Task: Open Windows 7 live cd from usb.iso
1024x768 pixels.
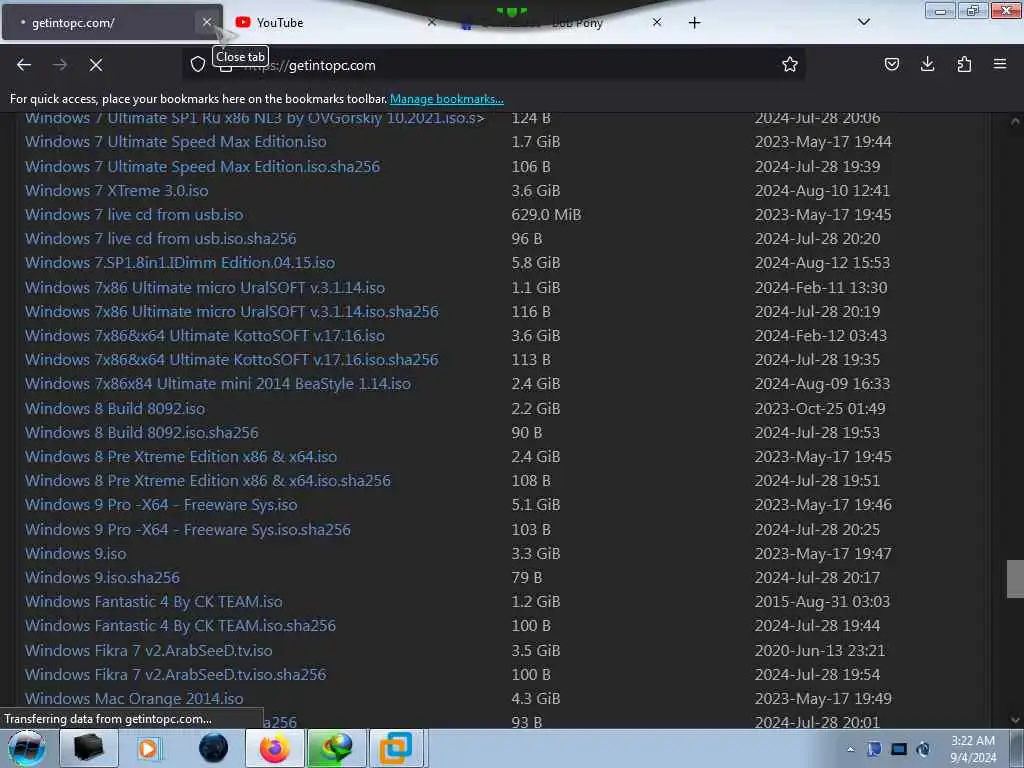Action: 134,215
